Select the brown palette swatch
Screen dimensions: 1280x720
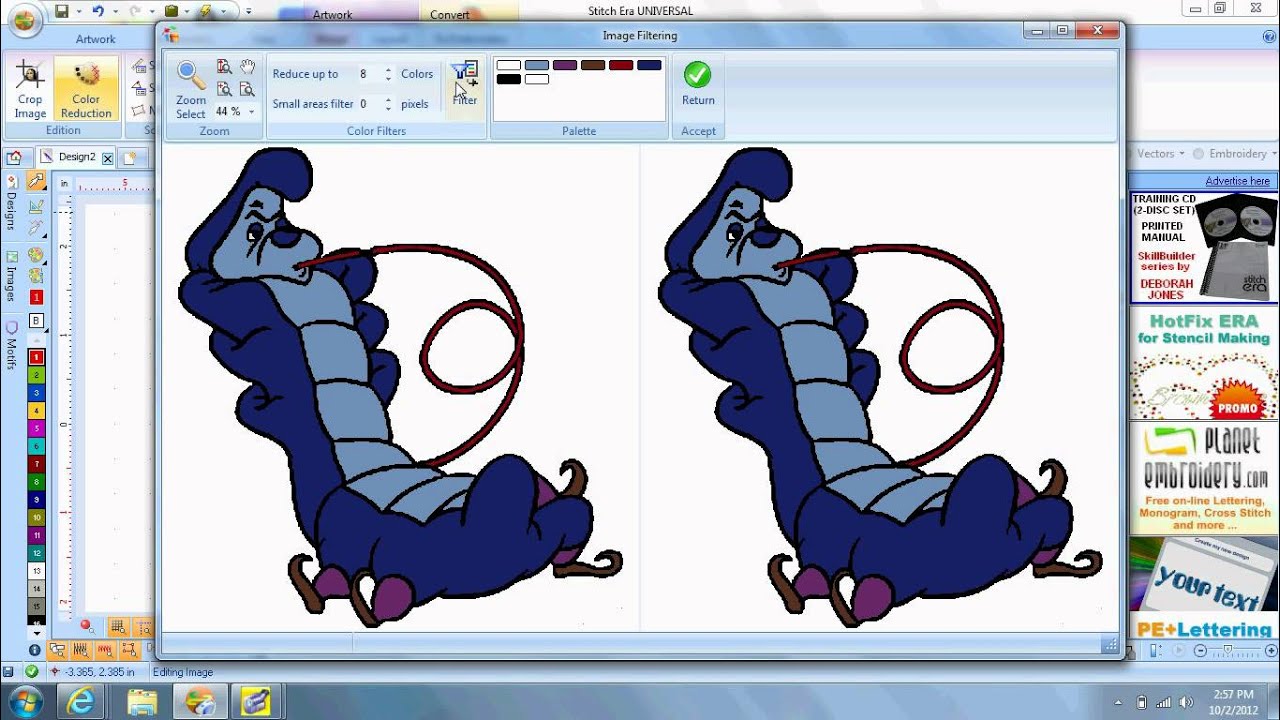point(593,65)
